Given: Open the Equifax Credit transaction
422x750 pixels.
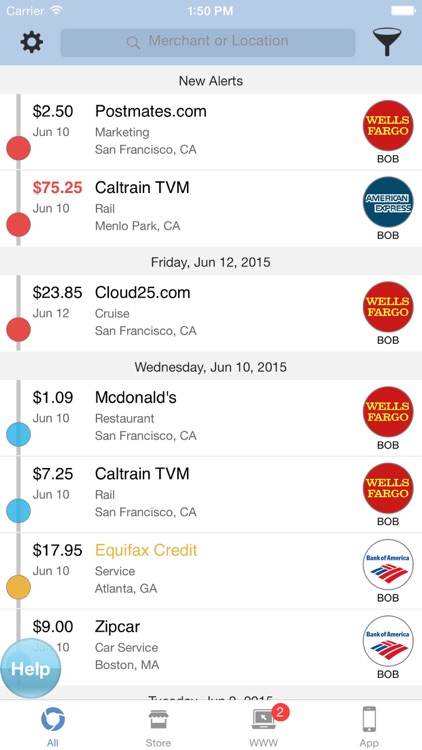Looking at the screenshot, I should [x=211, y=571].
